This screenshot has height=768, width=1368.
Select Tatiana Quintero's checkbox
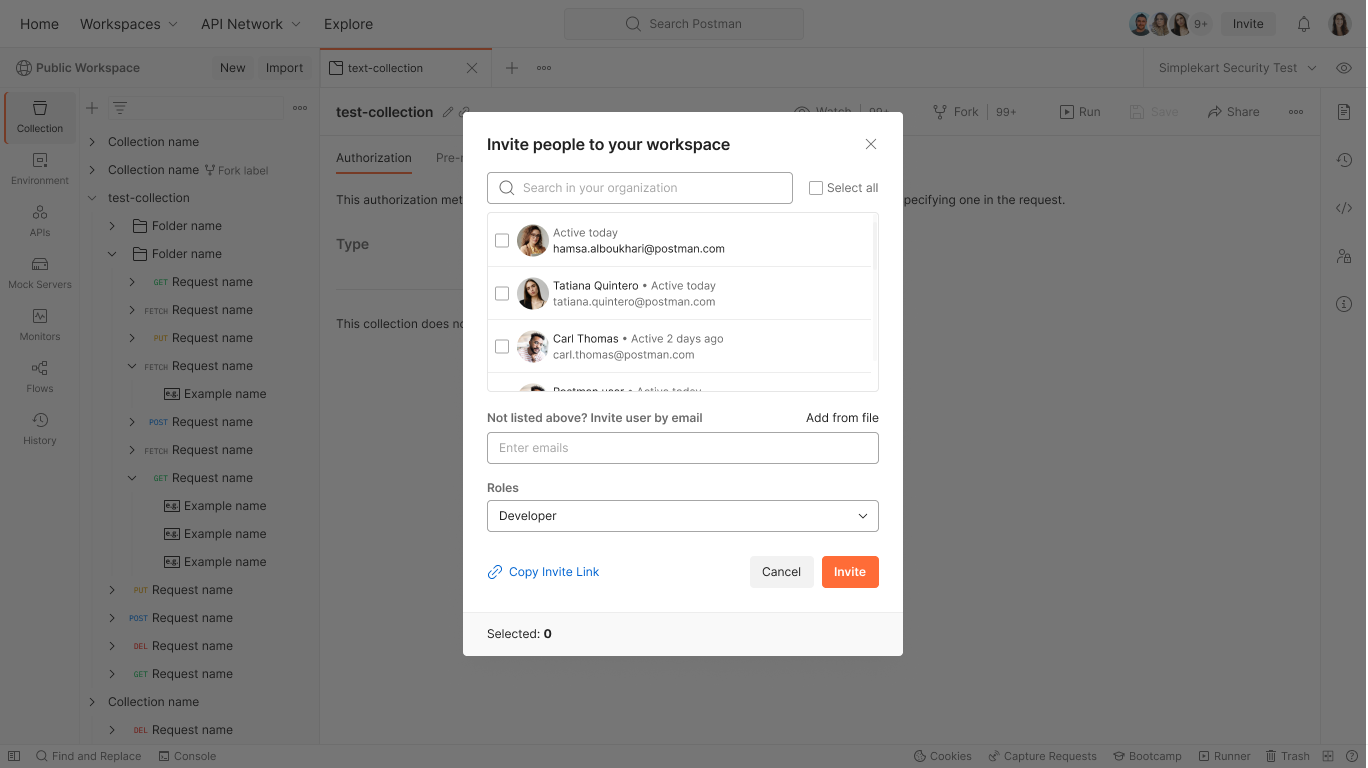502,294
